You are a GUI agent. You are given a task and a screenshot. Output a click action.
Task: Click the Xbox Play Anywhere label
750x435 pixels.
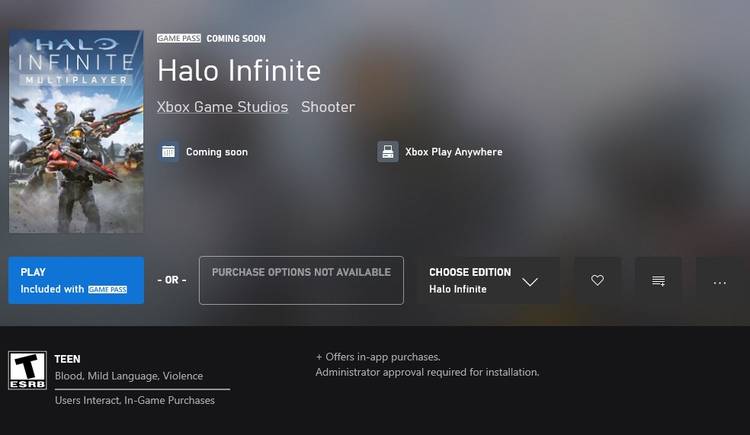(x=453, y=152)
